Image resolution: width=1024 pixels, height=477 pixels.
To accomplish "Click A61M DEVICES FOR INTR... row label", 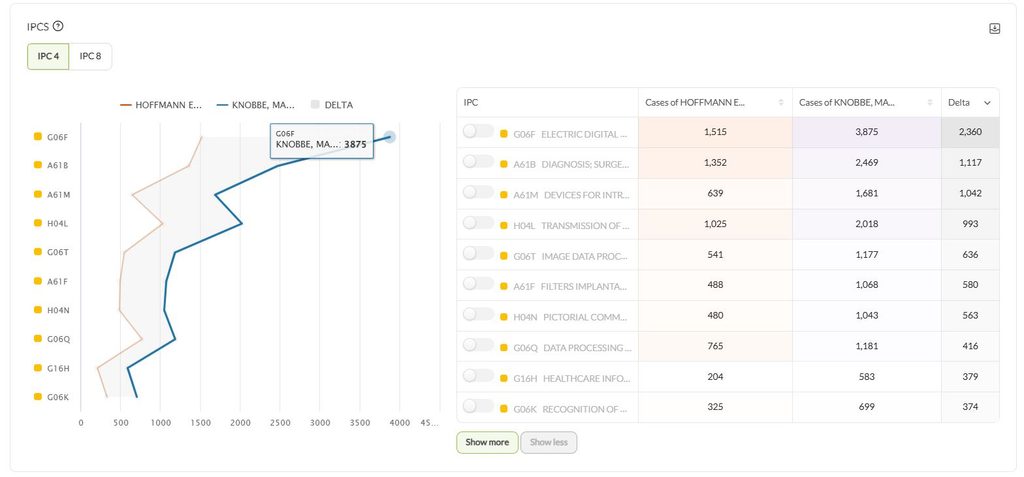I will 572,195.
